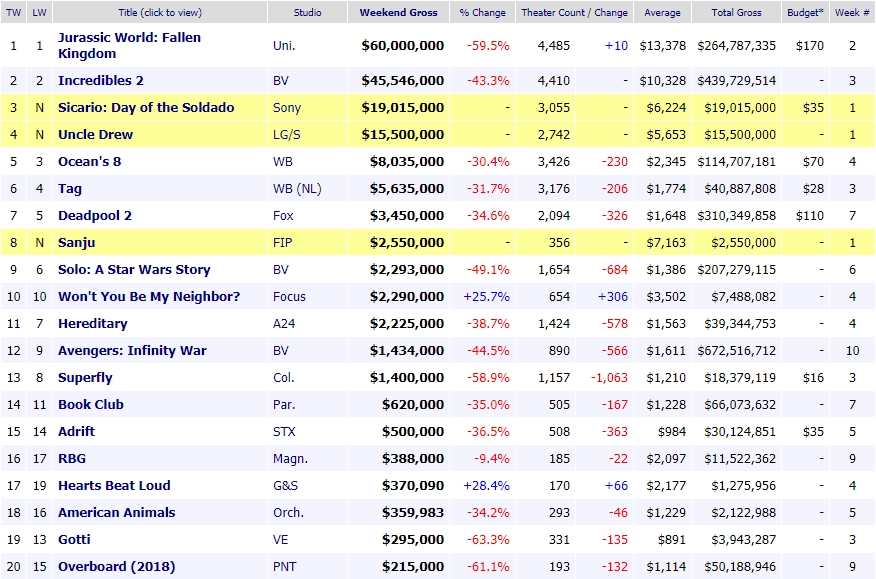The image size is (876, 579).
Task: Click the G&S studio cell
Action: click(x=285, y=486)
